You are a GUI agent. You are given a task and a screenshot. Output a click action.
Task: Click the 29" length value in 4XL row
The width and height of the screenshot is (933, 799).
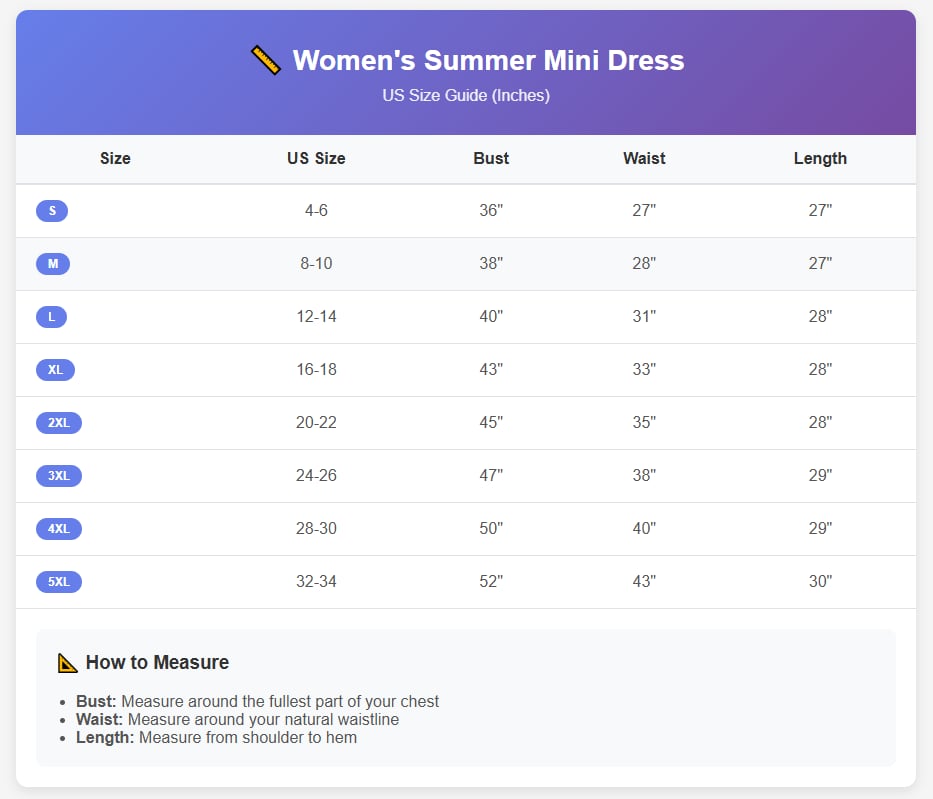pos(820,528)
